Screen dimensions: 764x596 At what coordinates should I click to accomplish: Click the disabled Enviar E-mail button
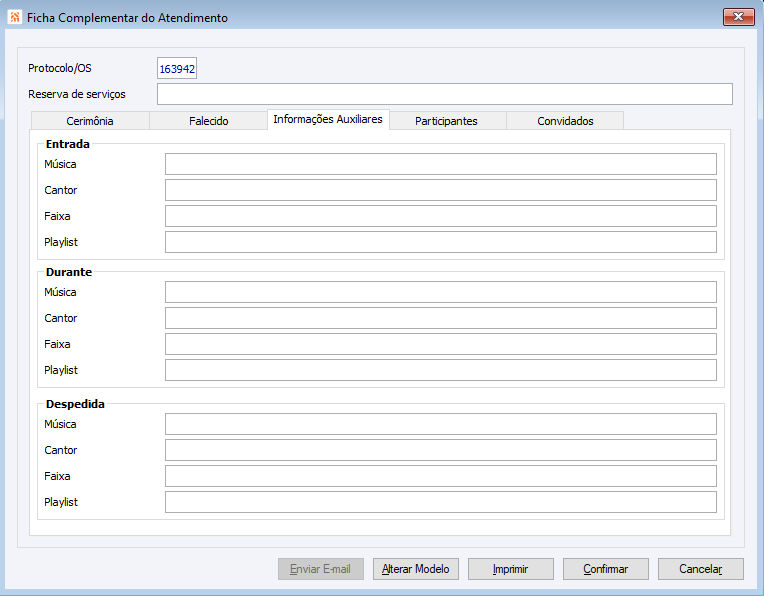(x=321, y=569)
